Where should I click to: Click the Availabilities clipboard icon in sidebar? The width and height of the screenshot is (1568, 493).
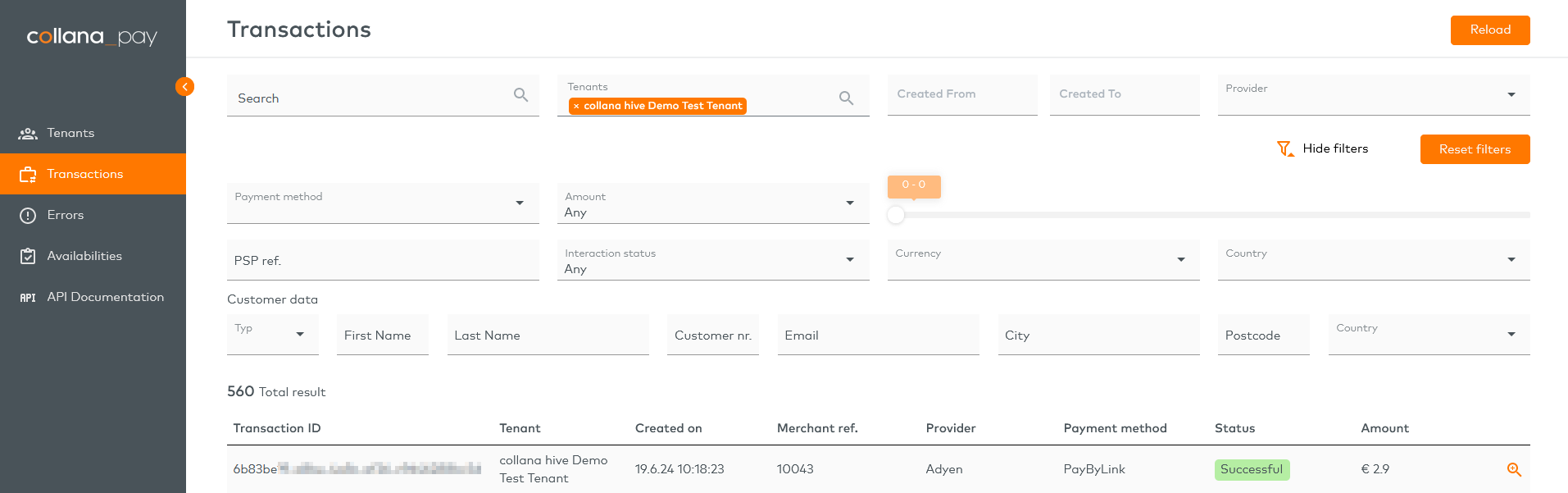(x=28, y=256)
